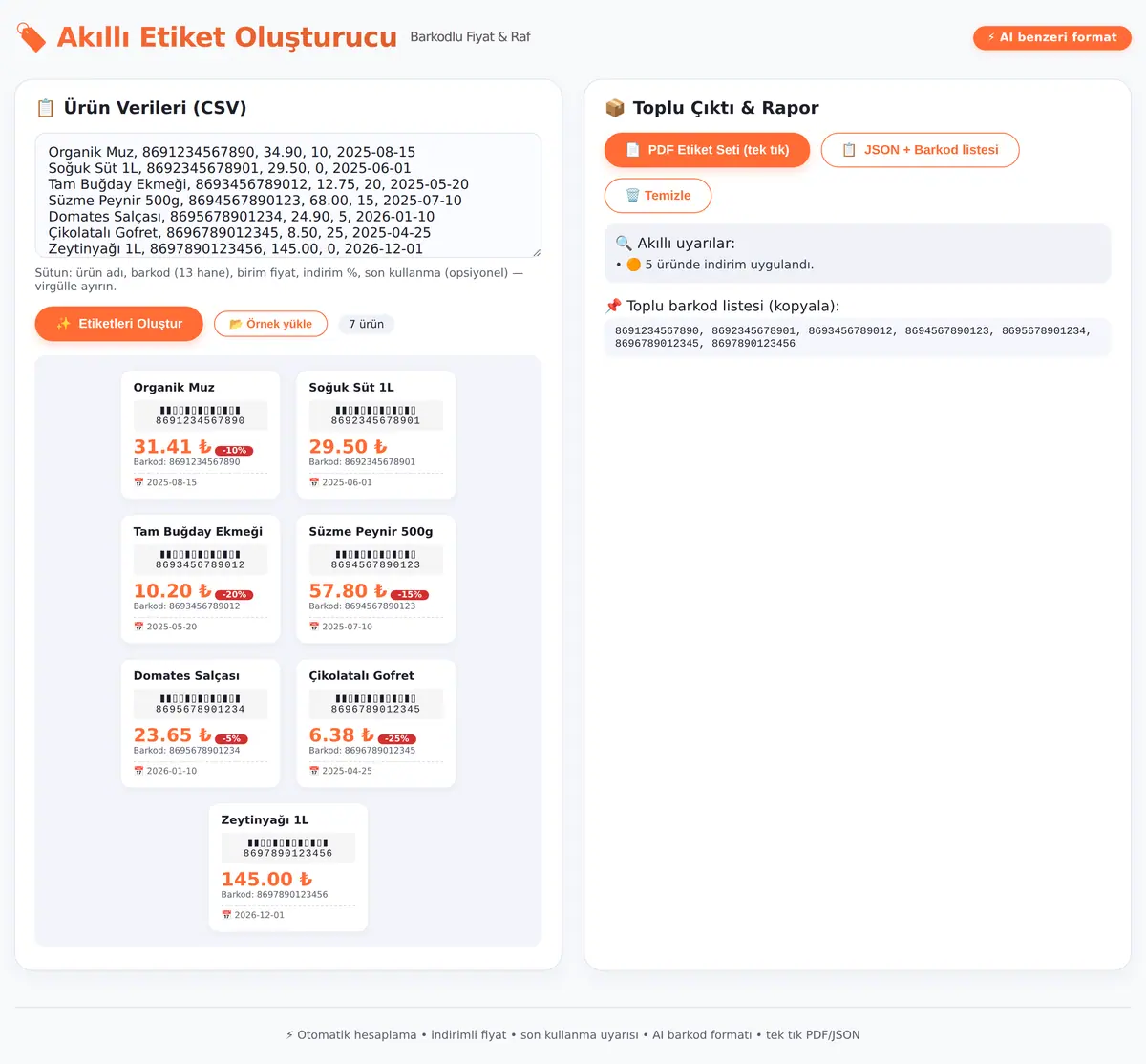
Task: Clear everything with Temizle button
Action: click(658, 196)
